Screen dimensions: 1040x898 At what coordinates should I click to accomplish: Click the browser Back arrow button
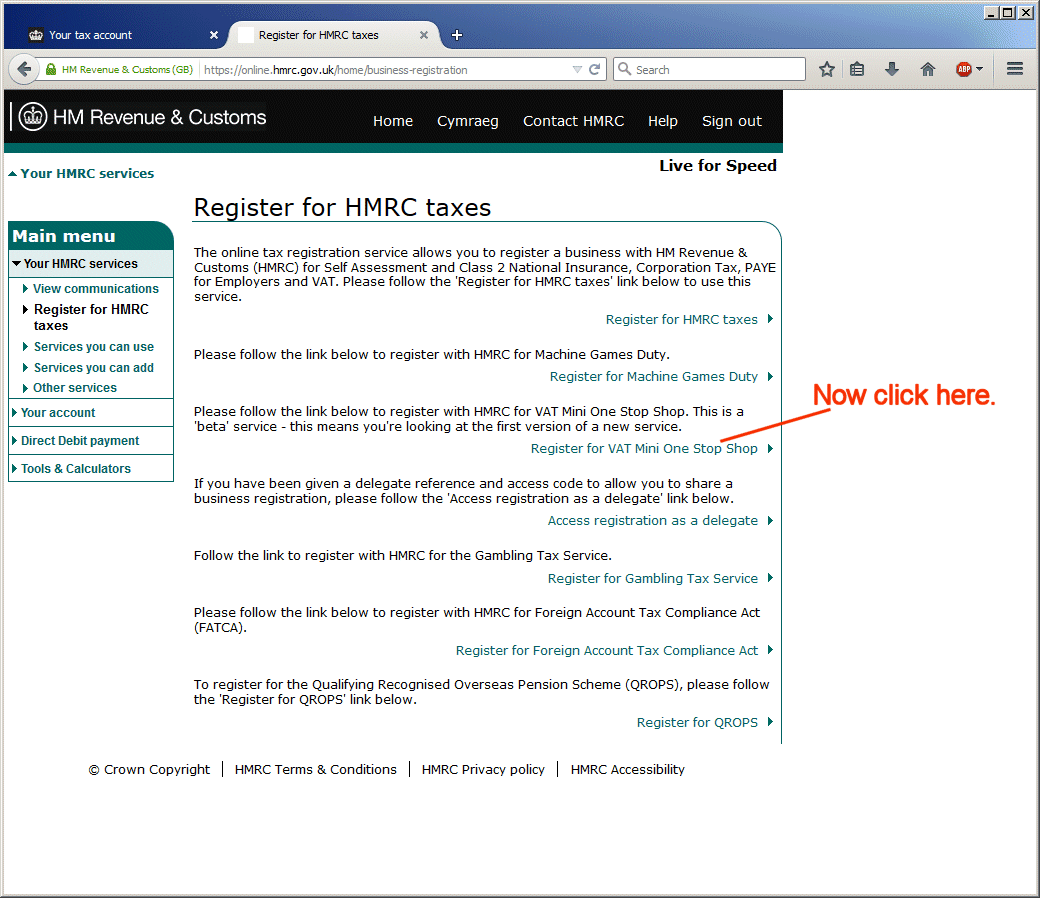pos(25,69)
